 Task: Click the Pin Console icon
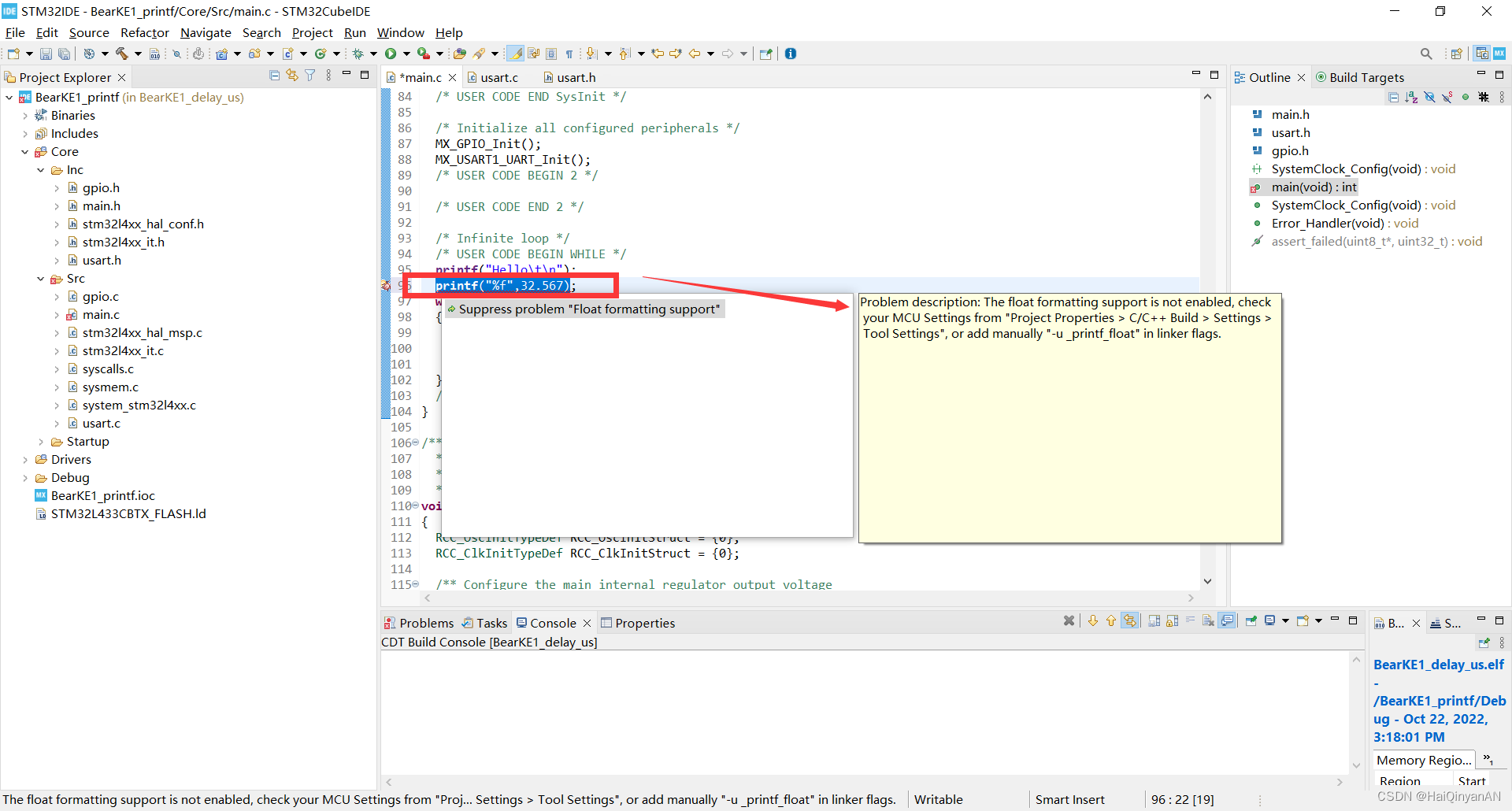[1251, 620]
